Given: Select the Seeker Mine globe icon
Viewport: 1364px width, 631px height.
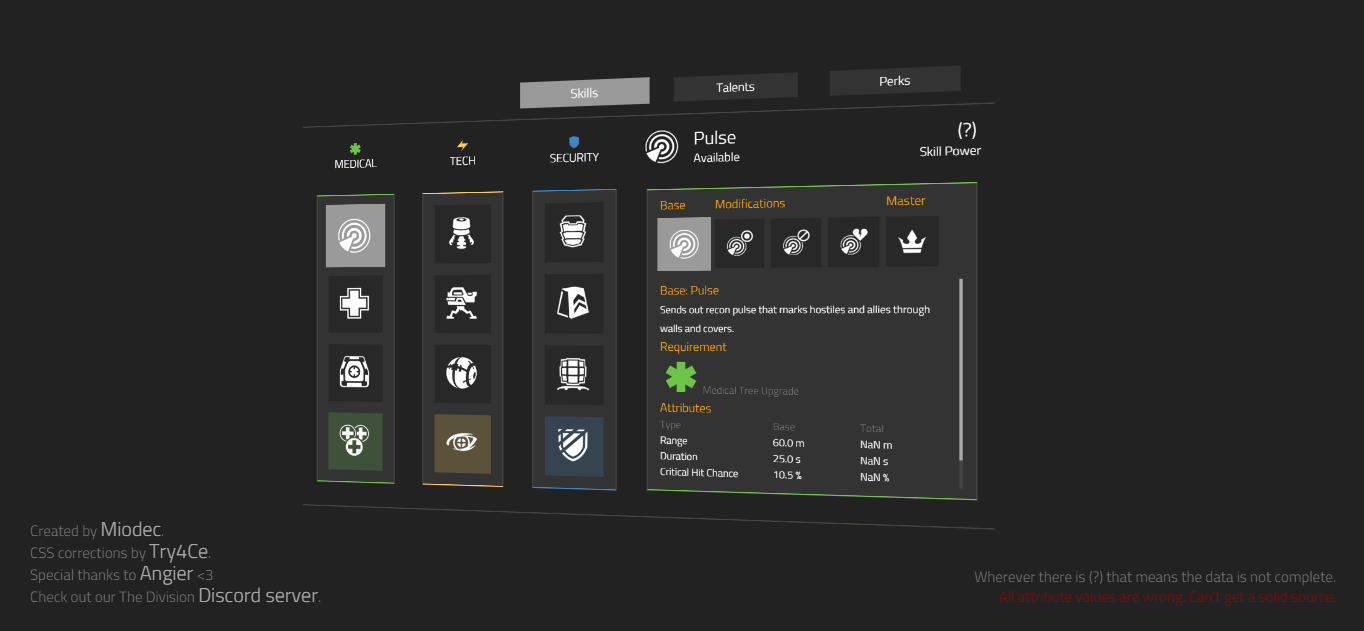Looking at the screenshot, I should click(462, 373).
